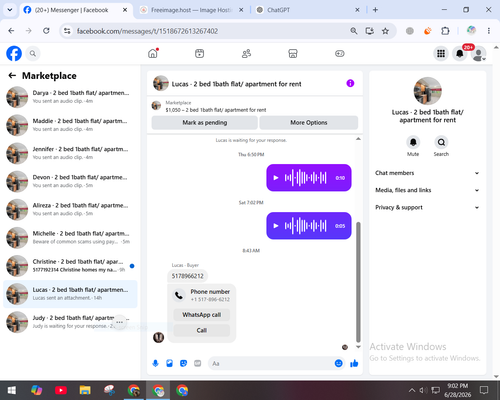Viewport: 500px width, 400px height.
Task: Click the phone handset icon in attachment
Action: coord(179,295)
